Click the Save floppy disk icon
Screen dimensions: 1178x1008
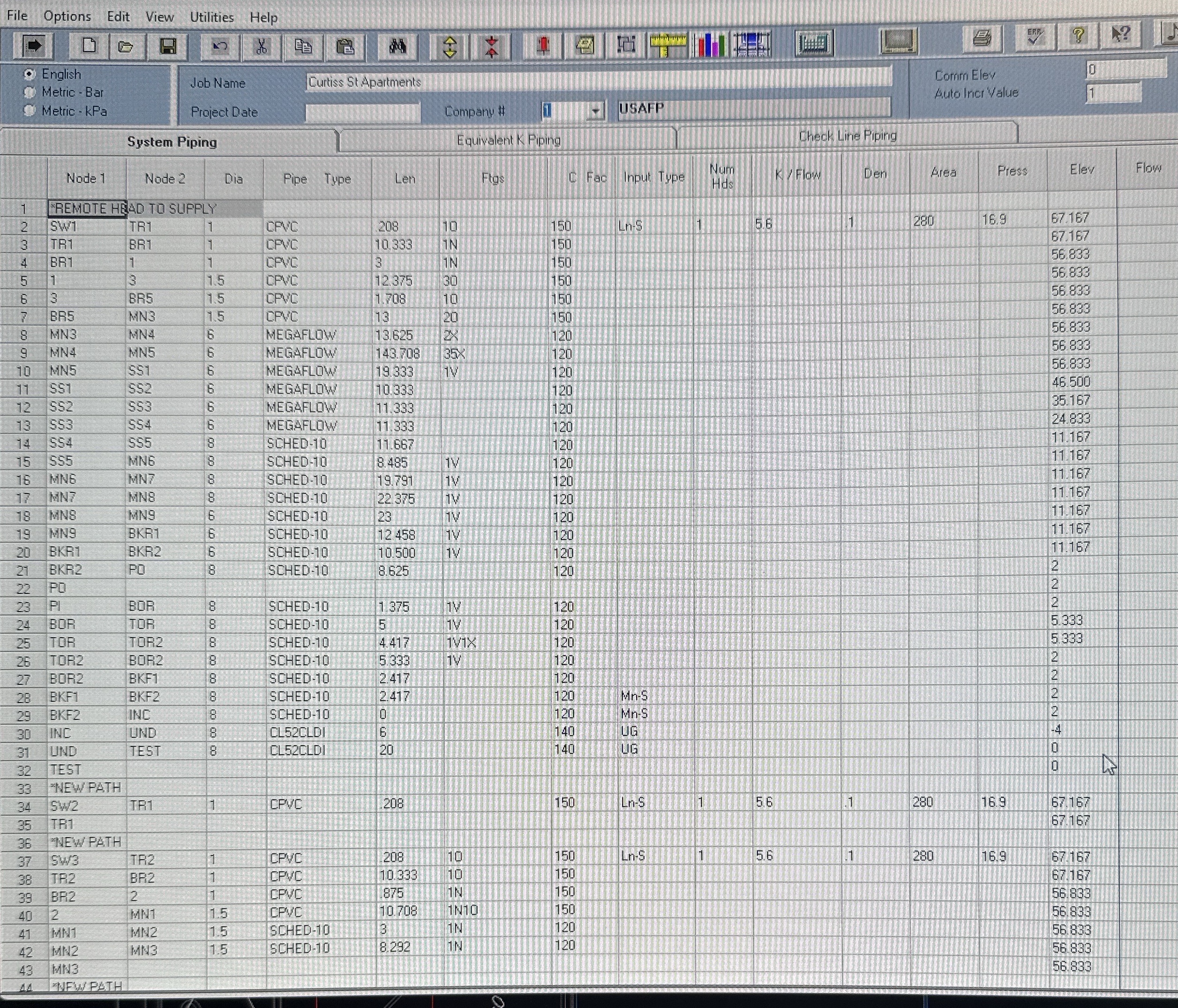[x=167, y=46]
